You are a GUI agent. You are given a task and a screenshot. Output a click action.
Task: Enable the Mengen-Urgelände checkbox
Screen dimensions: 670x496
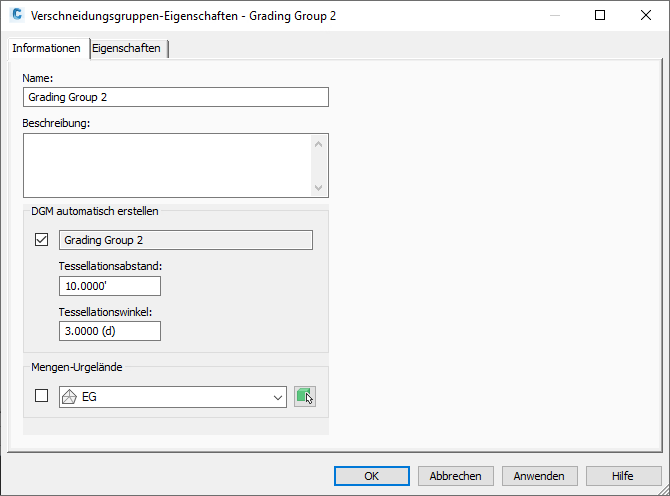(41, 396)
